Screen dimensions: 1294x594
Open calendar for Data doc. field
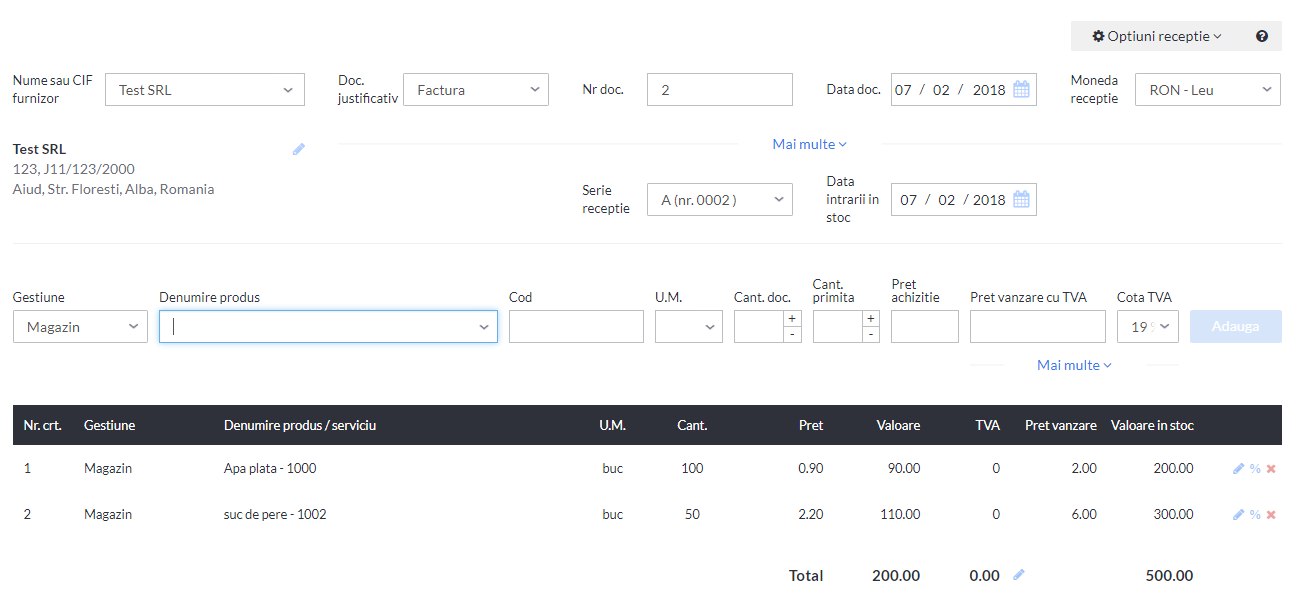[1021, 89]
